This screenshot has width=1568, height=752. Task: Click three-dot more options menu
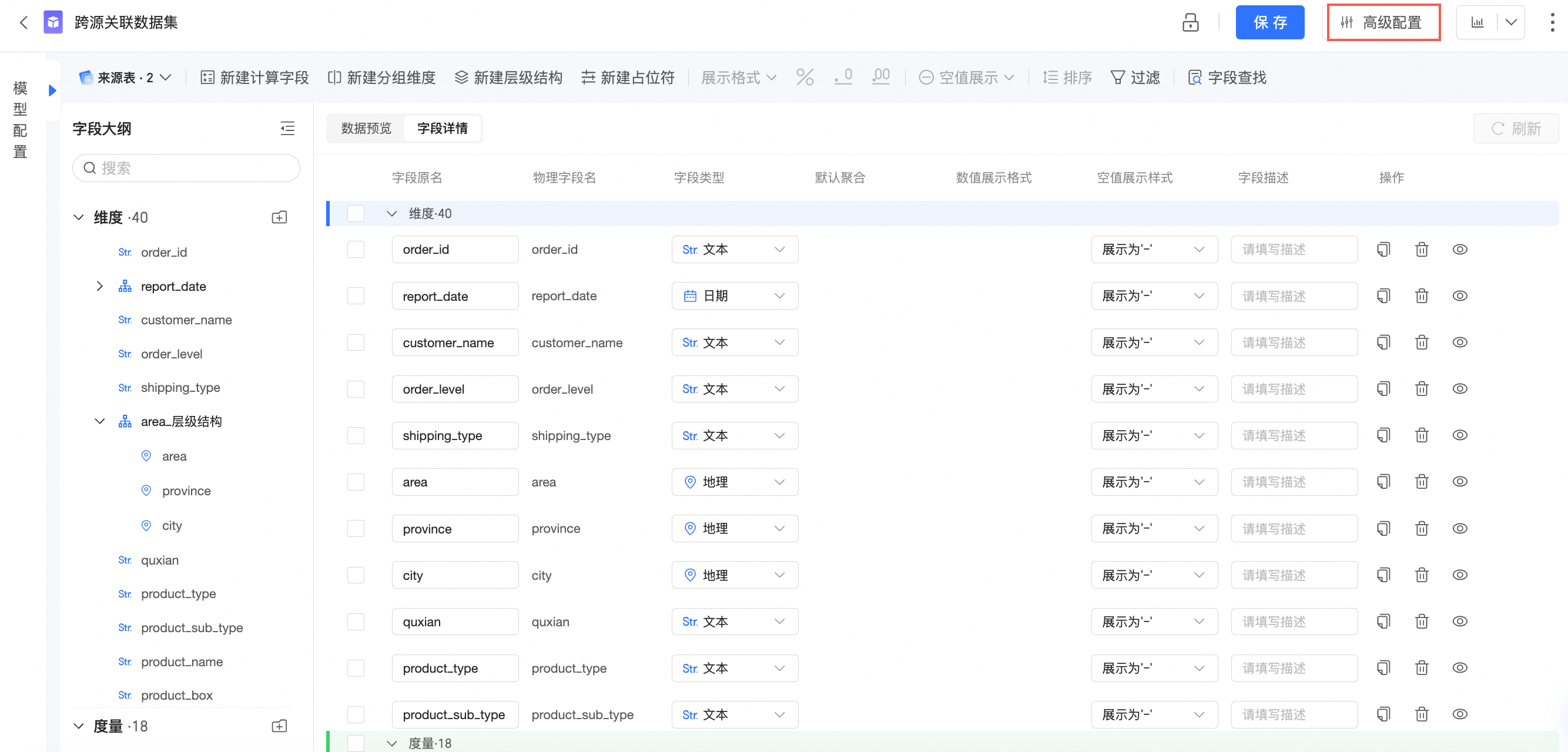[1552, 22]
